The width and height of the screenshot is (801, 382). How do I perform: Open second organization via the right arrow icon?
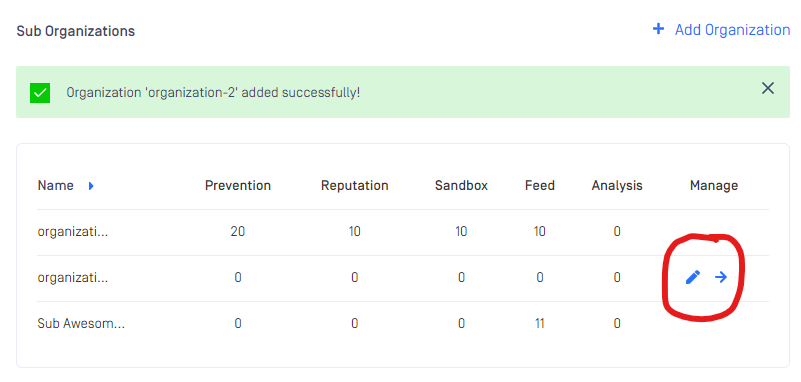(x=721, y=277)
